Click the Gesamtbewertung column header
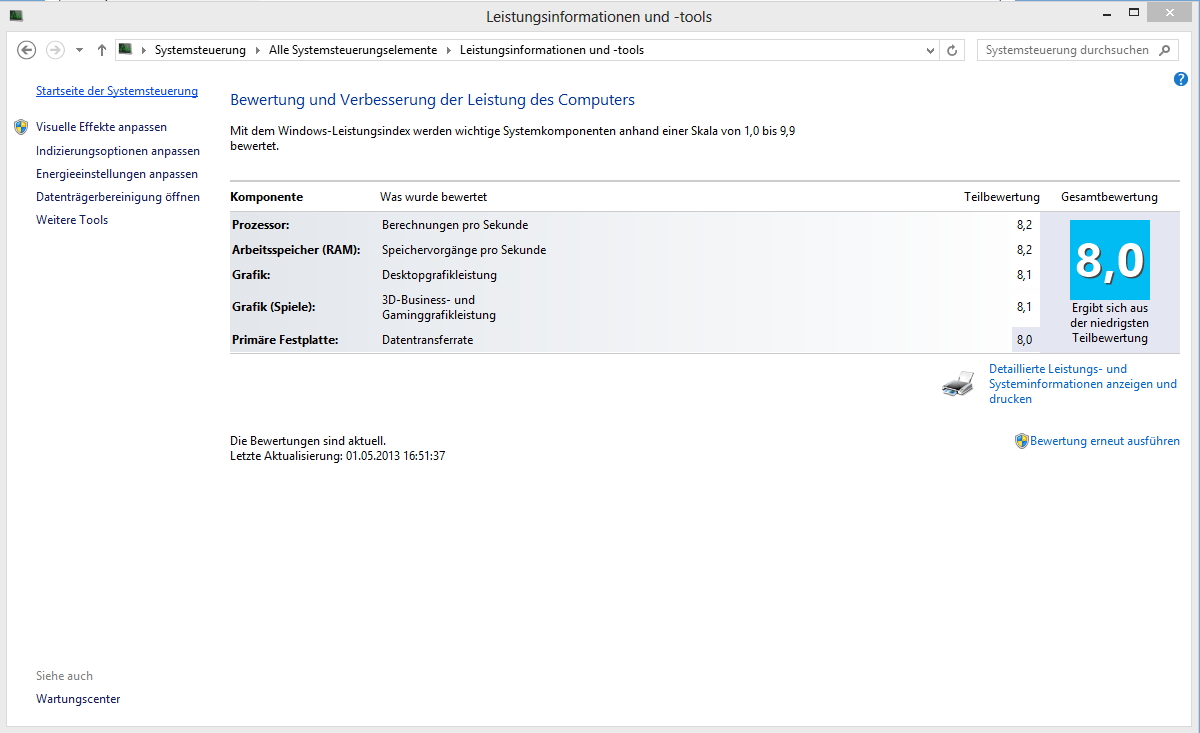1200x733 pixels. point(1109,197)
